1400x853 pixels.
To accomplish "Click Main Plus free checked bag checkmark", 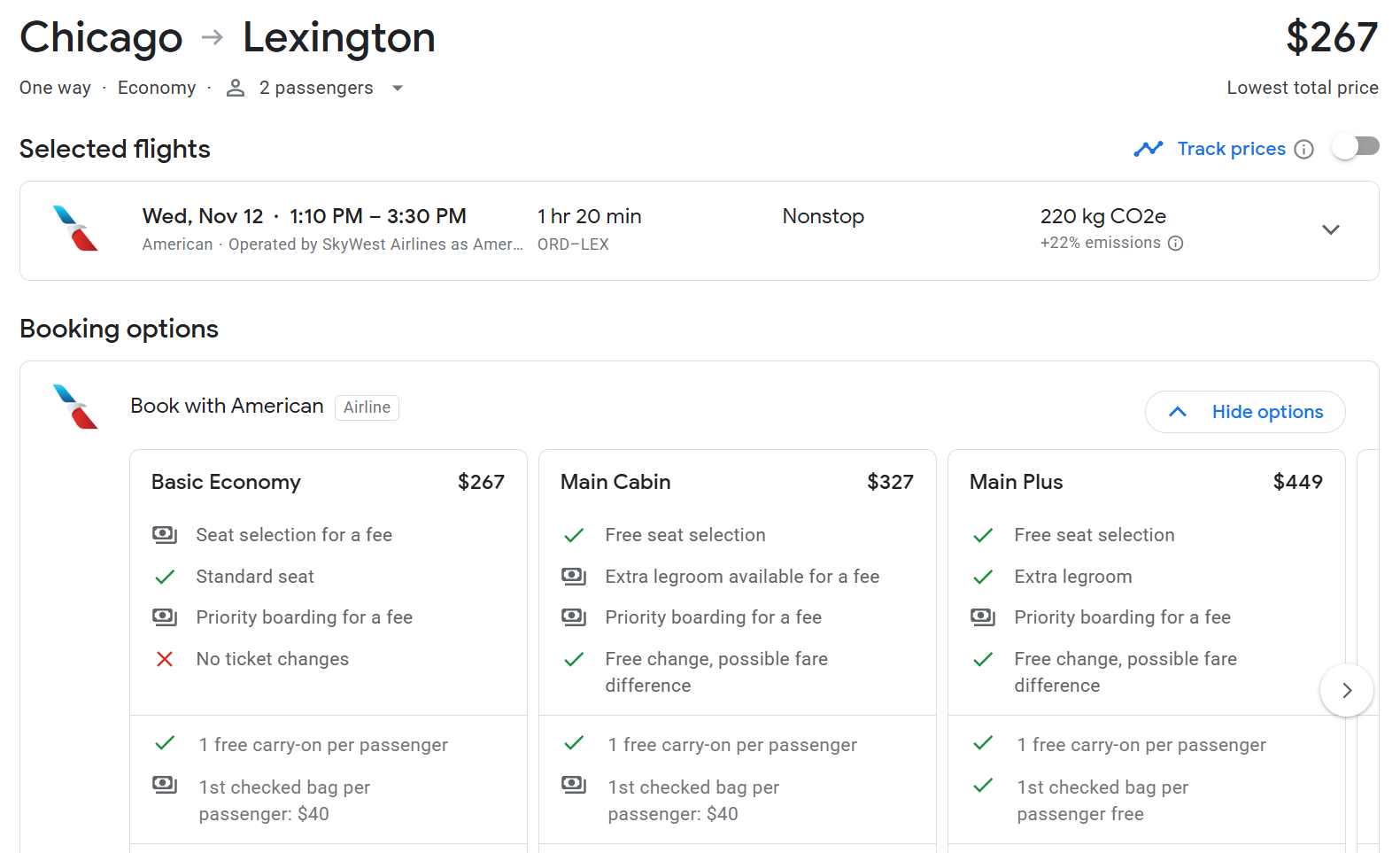I will pos(983,785).
